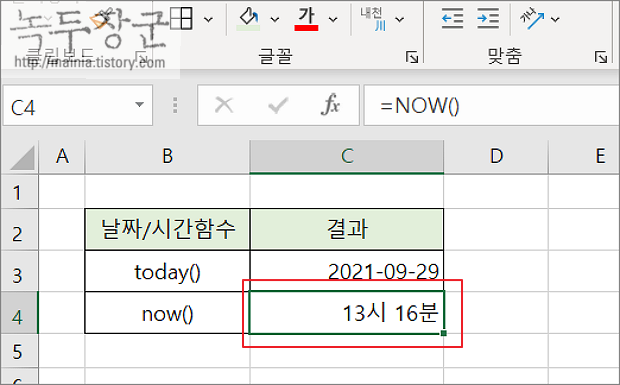Select the cell with 2021-09-29
The width and height of the screenshot is (620, 385).
coord(347,272)
